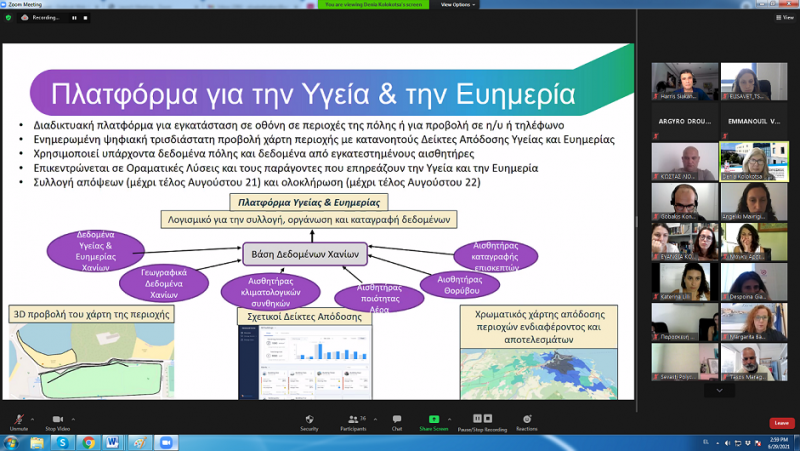Viewport: 800px width, 451px height.
Task: Click the Unmute microphone icon
Action: tap(18, 419)
